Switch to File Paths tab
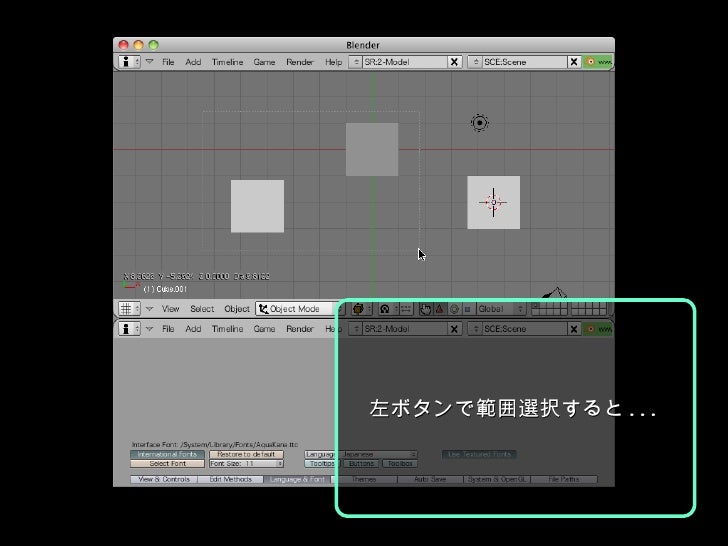 pyautogui.click(x=564, y=479)
